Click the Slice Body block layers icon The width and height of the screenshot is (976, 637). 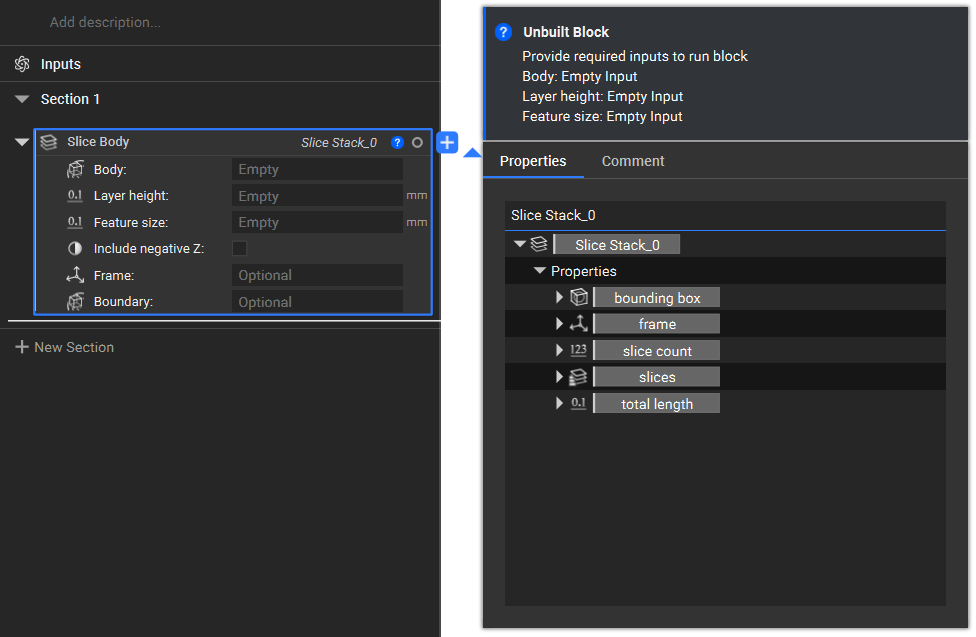point(48,142)
